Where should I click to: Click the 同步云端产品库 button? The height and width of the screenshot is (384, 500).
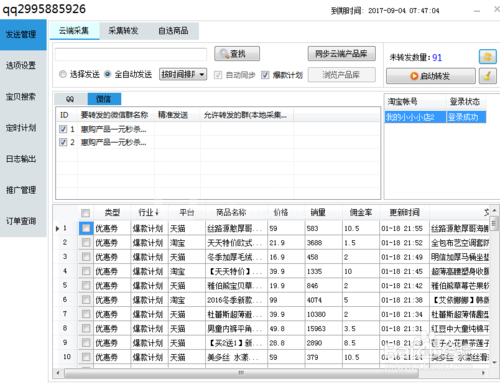pos(341,54)
